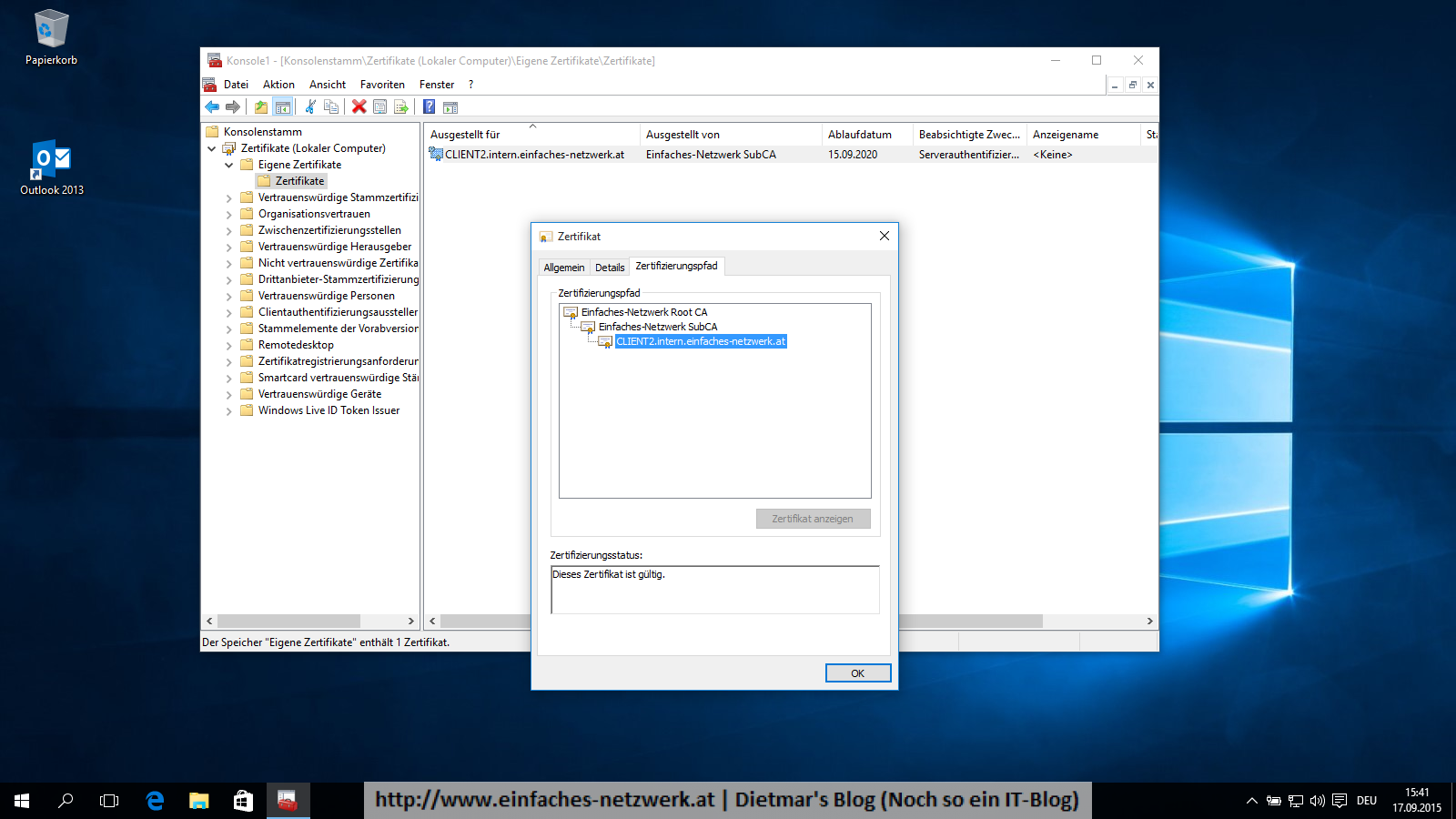Open the Fenster menu
1456x819 pixels.
(x=437, y=85)
